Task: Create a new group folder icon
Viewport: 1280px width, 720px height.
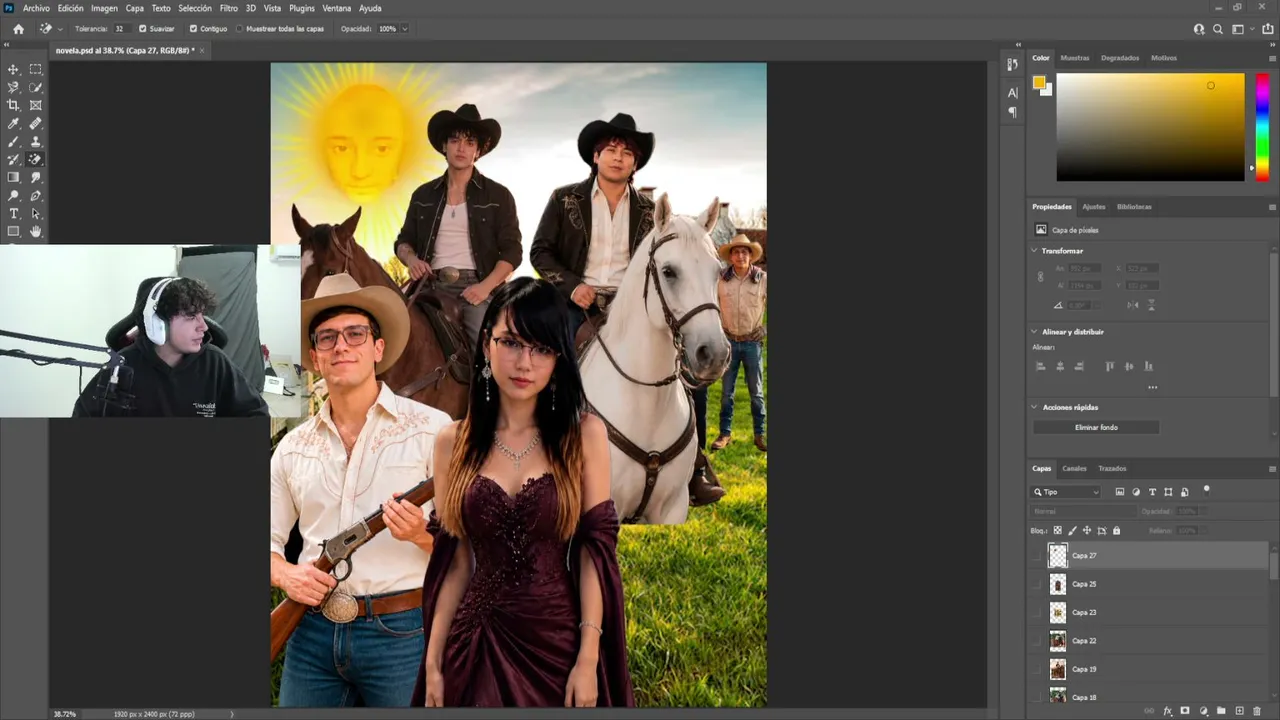Action: tap(1221, 711)
